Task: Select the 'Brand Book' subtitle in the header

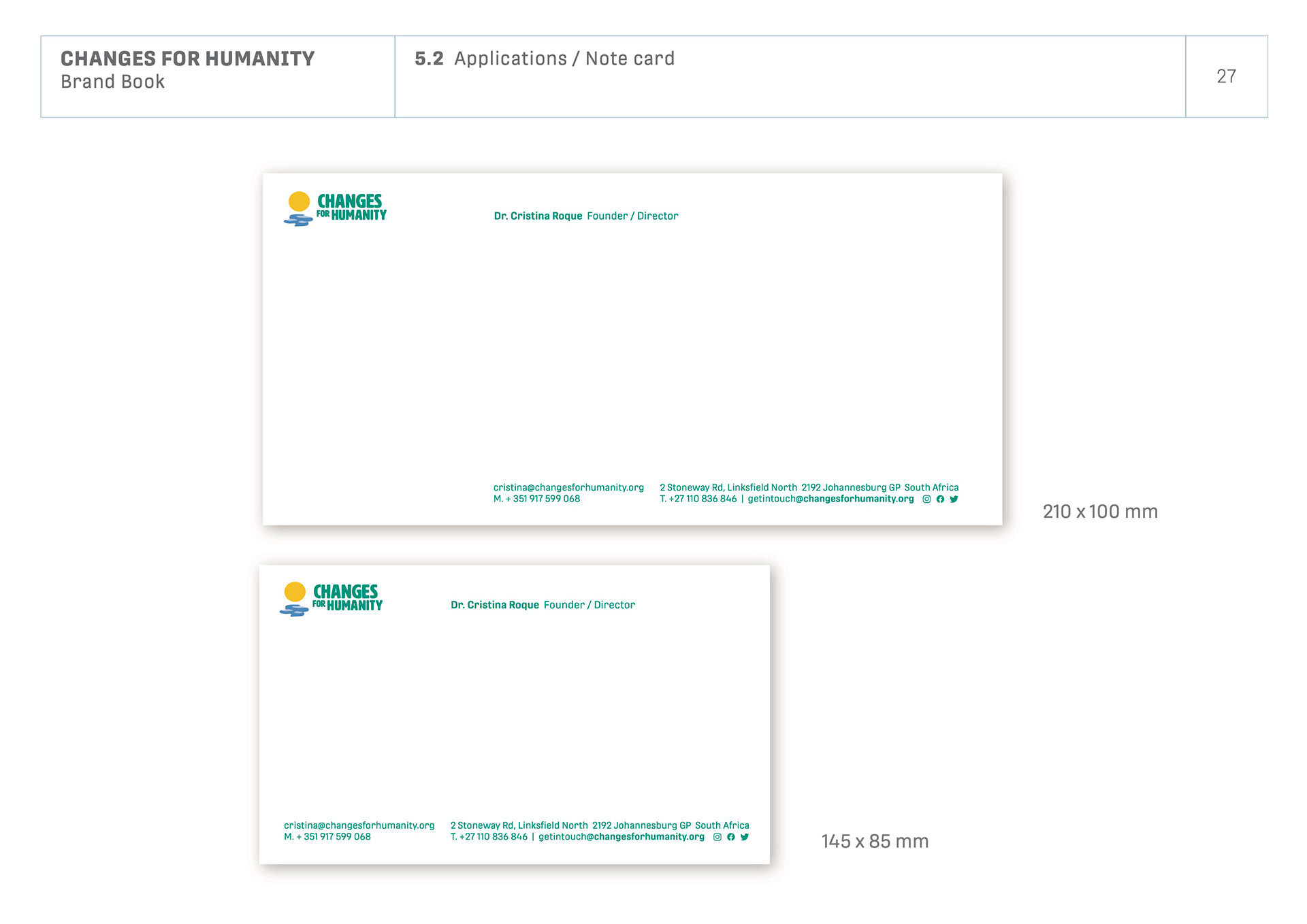Action: point(113,82)
